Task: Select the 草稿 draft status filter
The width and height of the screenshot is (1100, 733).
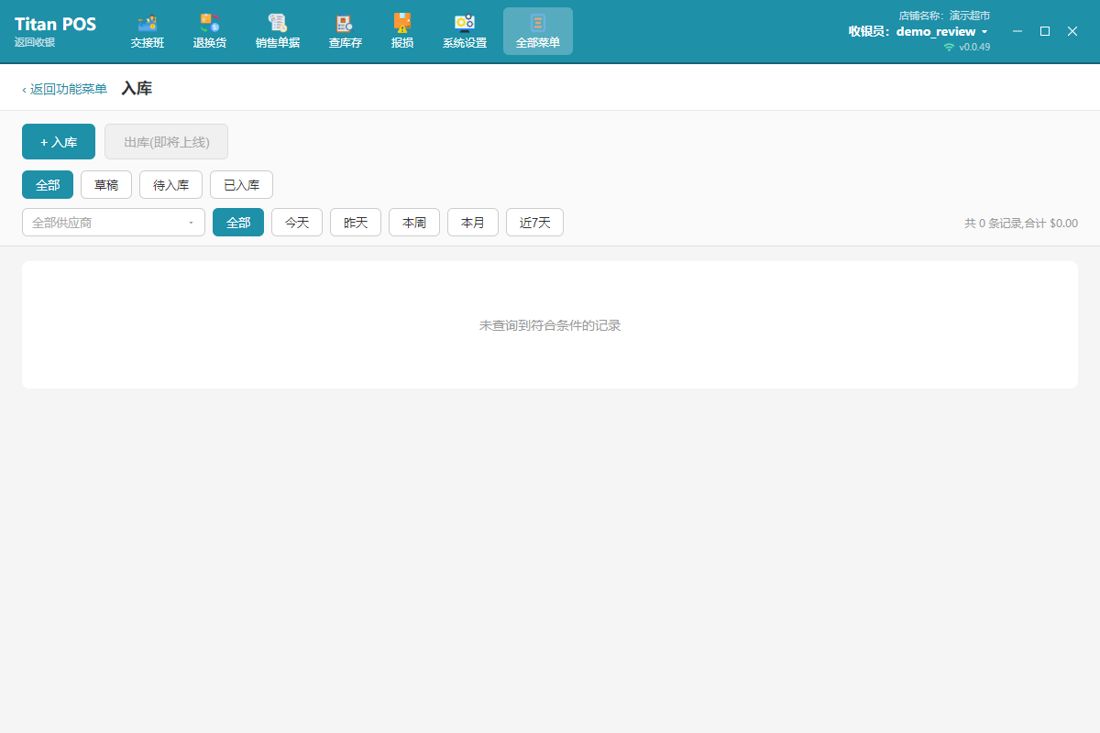Action: (x=106, y=185)
